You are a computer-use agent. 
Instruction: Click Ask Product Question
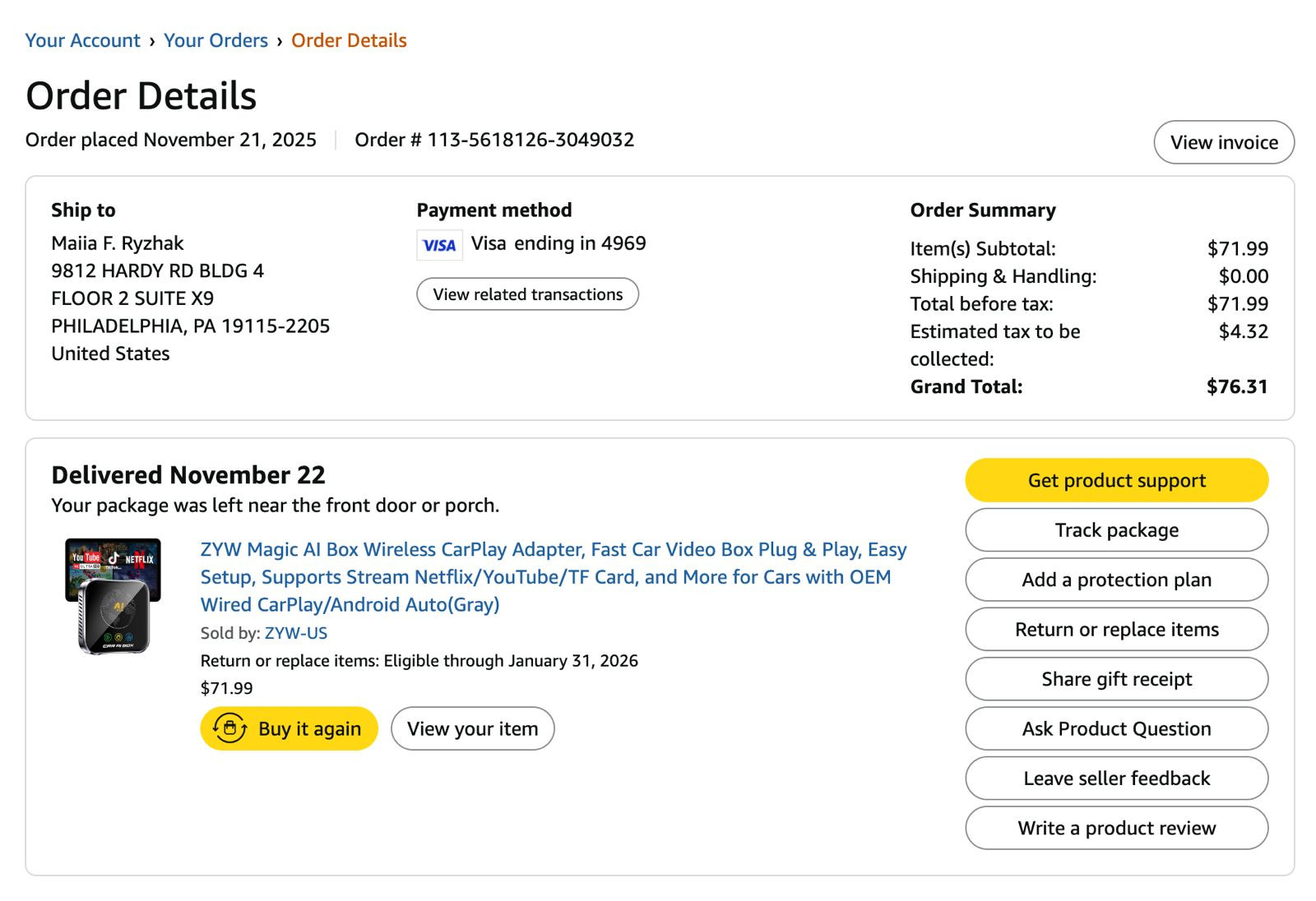(1116, 728)
